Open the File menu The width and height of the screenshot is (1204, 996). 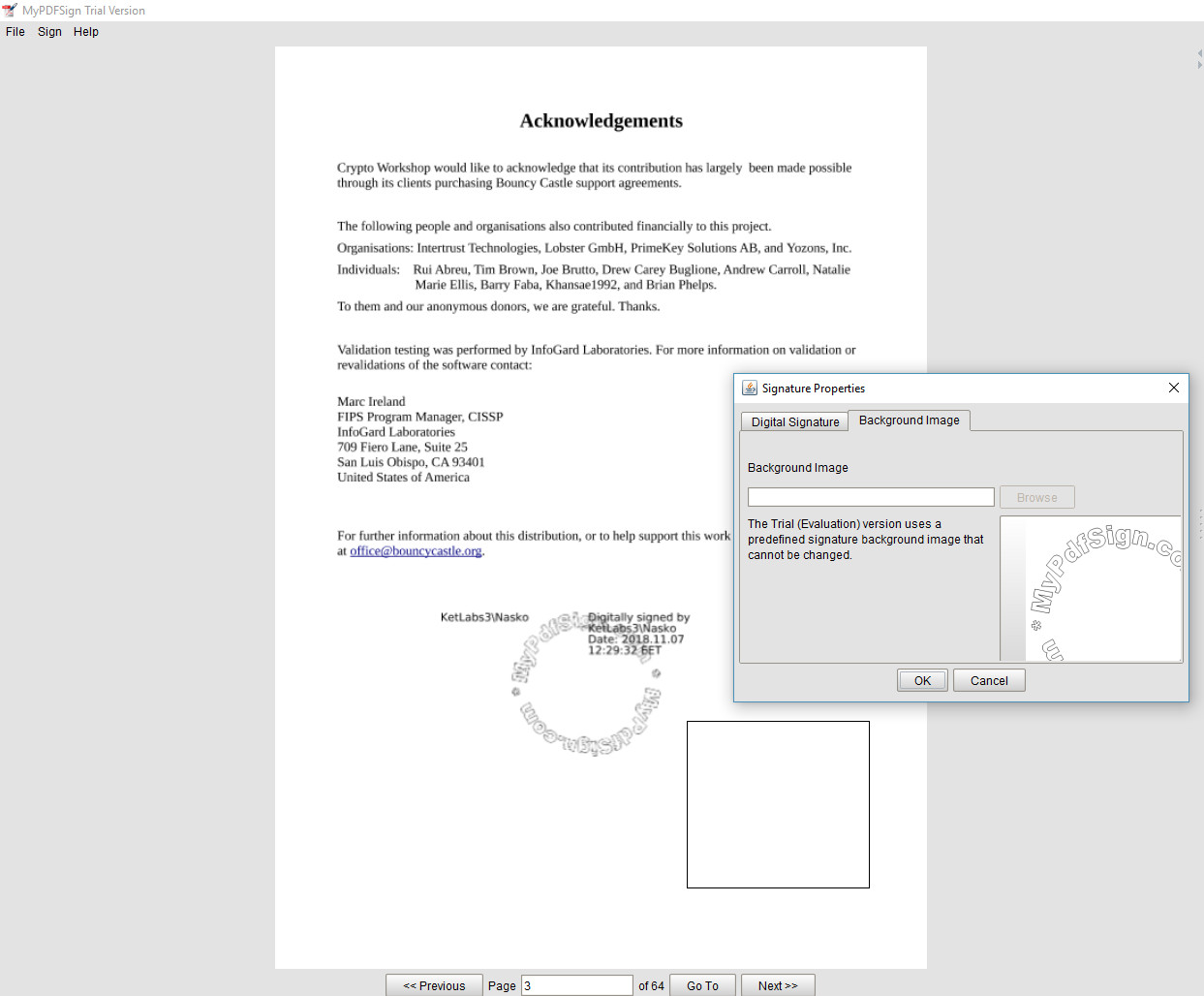tap(15, 32)
